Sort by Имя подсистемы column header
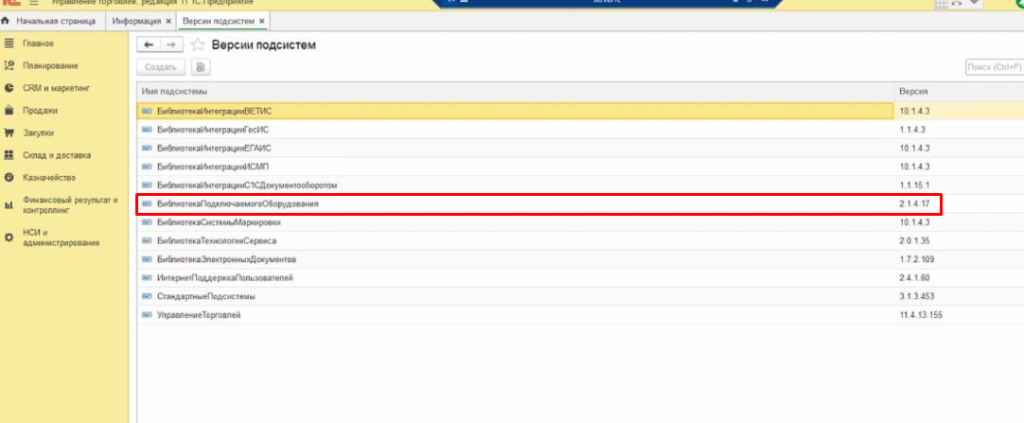The width and height of the screenshot is (1024, 423). (515, 91)
